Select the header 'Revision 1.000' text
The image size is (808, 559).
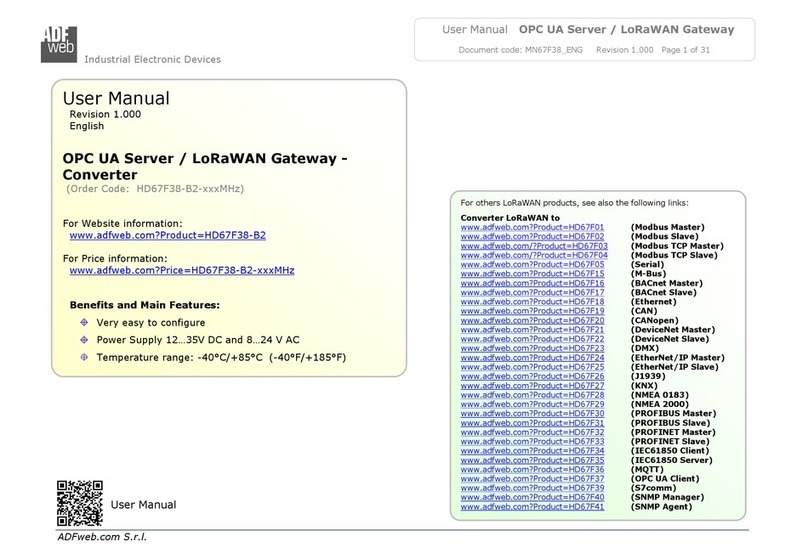[x=625, y=50]
